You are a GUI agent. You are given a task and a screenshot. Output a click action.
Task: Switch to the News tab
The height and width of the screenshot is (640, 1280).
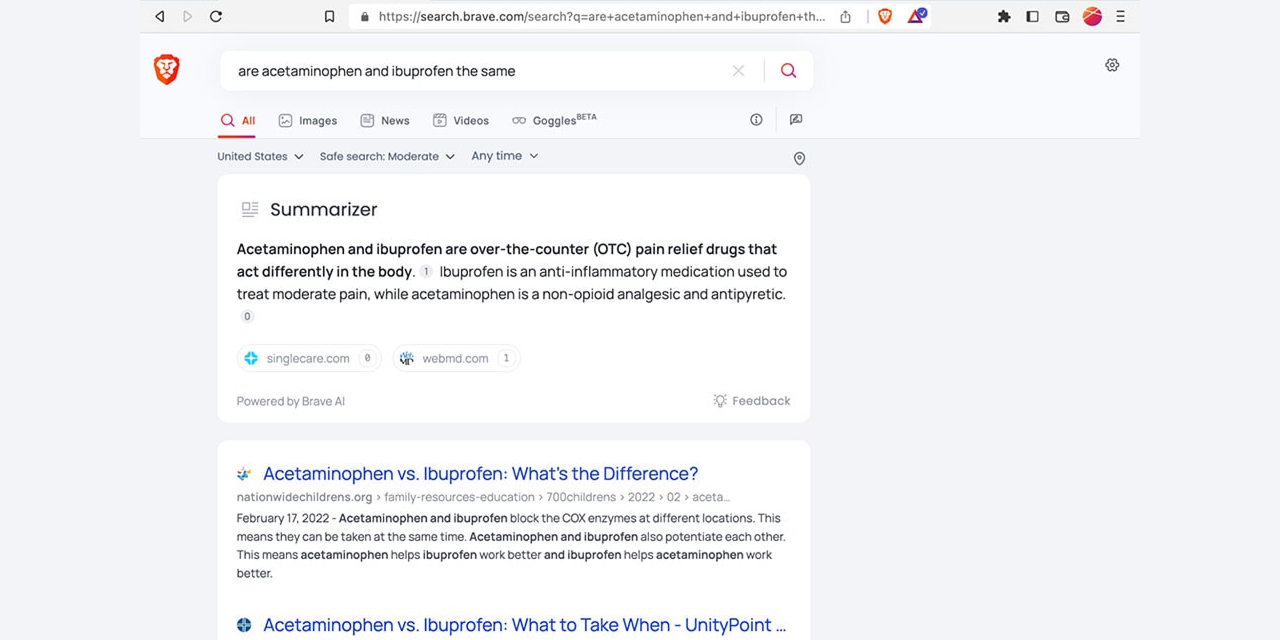tap(385, 120)
